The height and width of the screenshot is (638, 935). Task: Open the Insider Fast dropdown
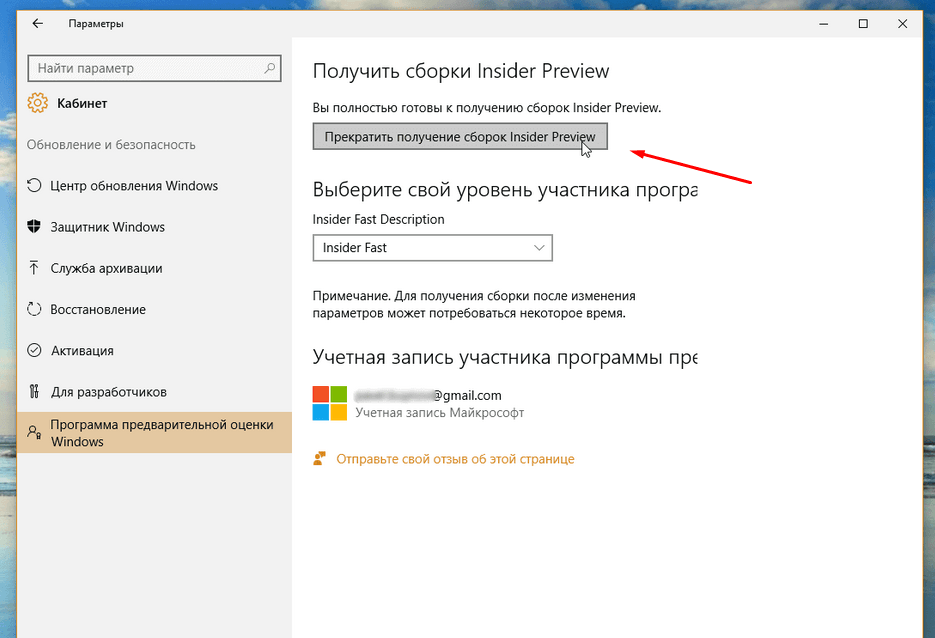tap(432, 247)
